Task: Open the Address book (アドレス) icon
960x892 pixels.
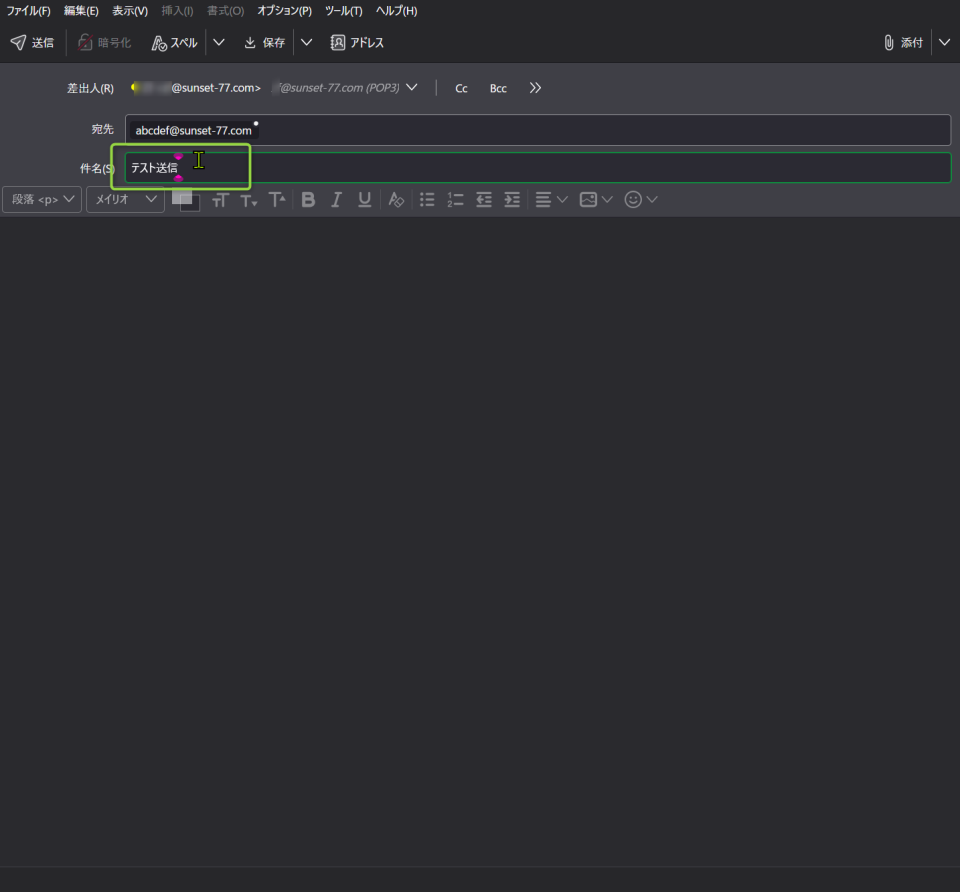Action: 357,43
